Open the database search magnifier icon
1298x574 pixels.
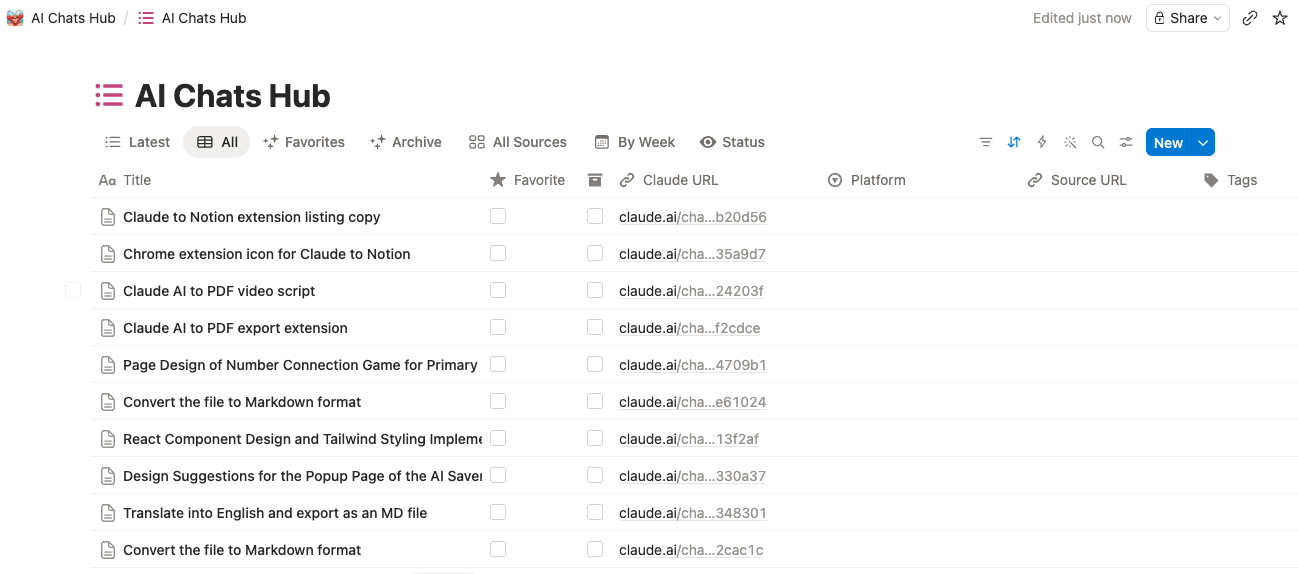tap(1098, 142)
